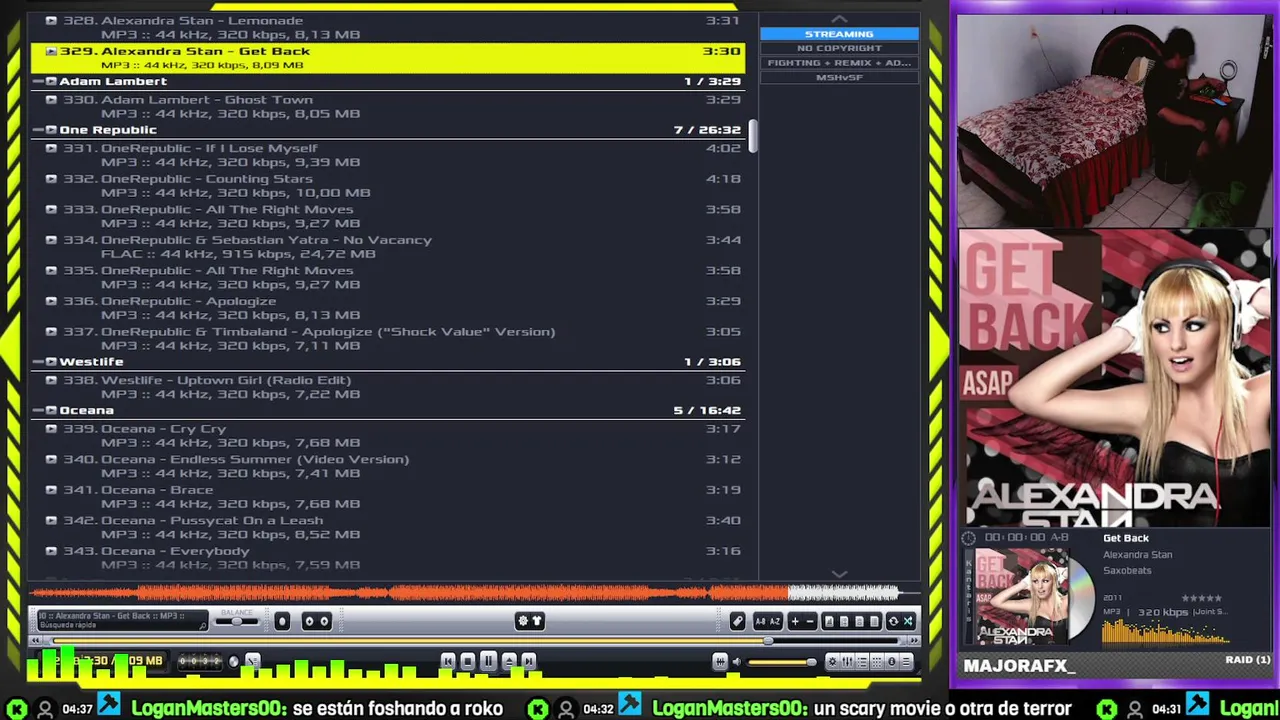Toggle checkbox for Oceana - Brace
1280x720 pixels.
[51, 490]
